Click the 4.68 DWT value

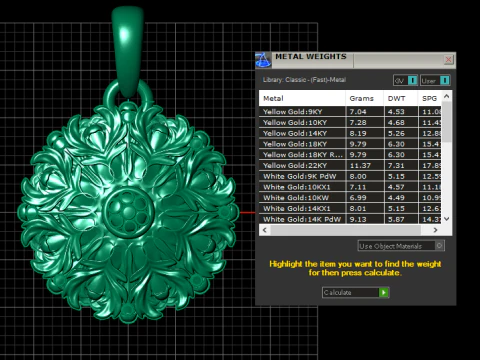click(396, 122)
